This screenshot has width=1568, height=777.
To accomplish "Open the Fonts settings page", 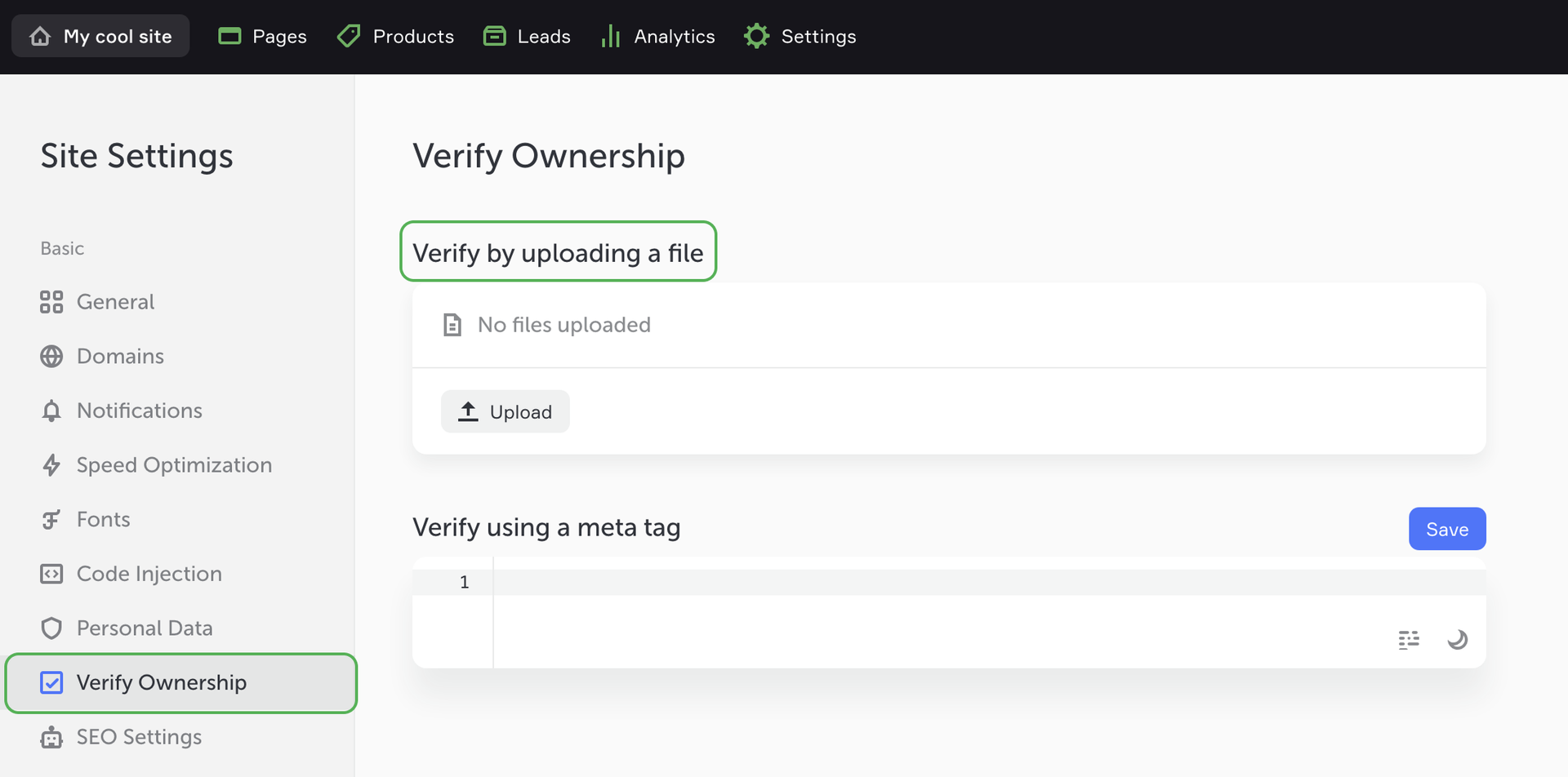I will pos(103,520).
